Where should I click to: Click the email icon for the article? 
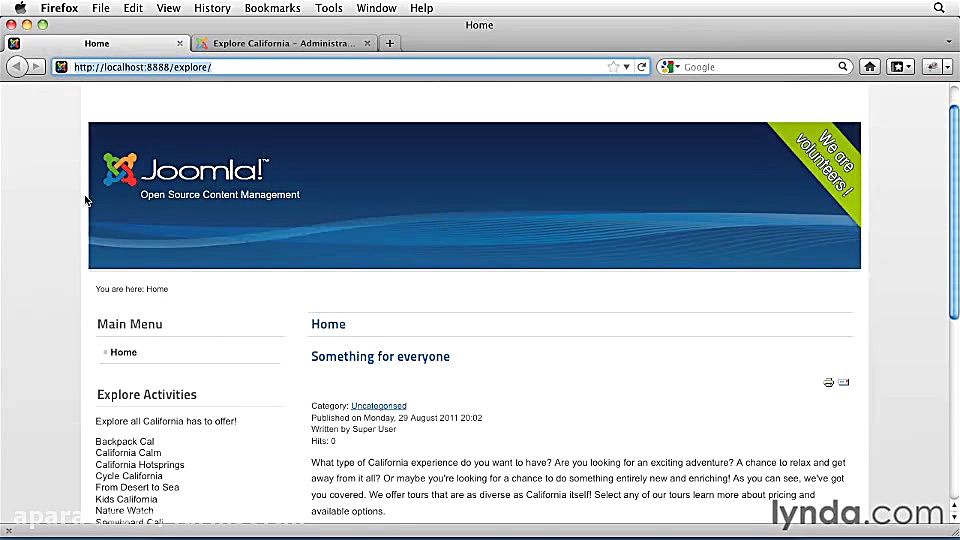(844, 383)
